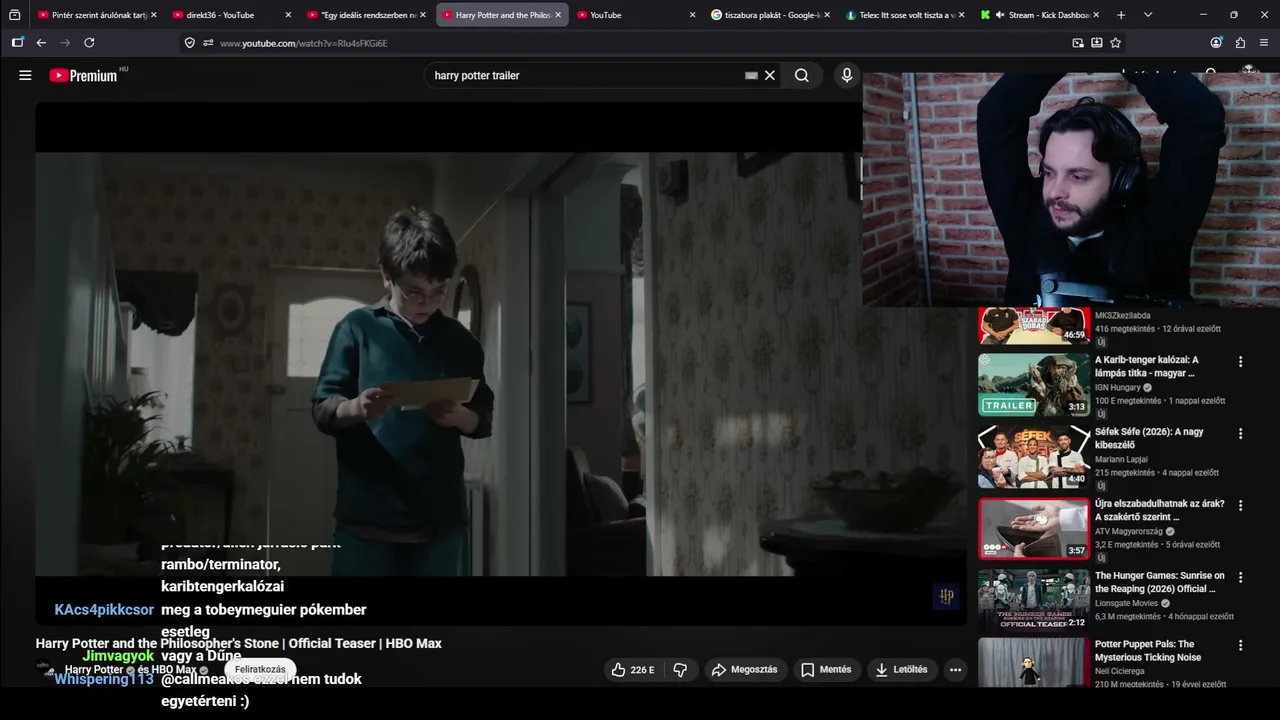The image size is (1280, 720).
Task: Go forward with the browser forward arrow
Action: pos(65,43)
